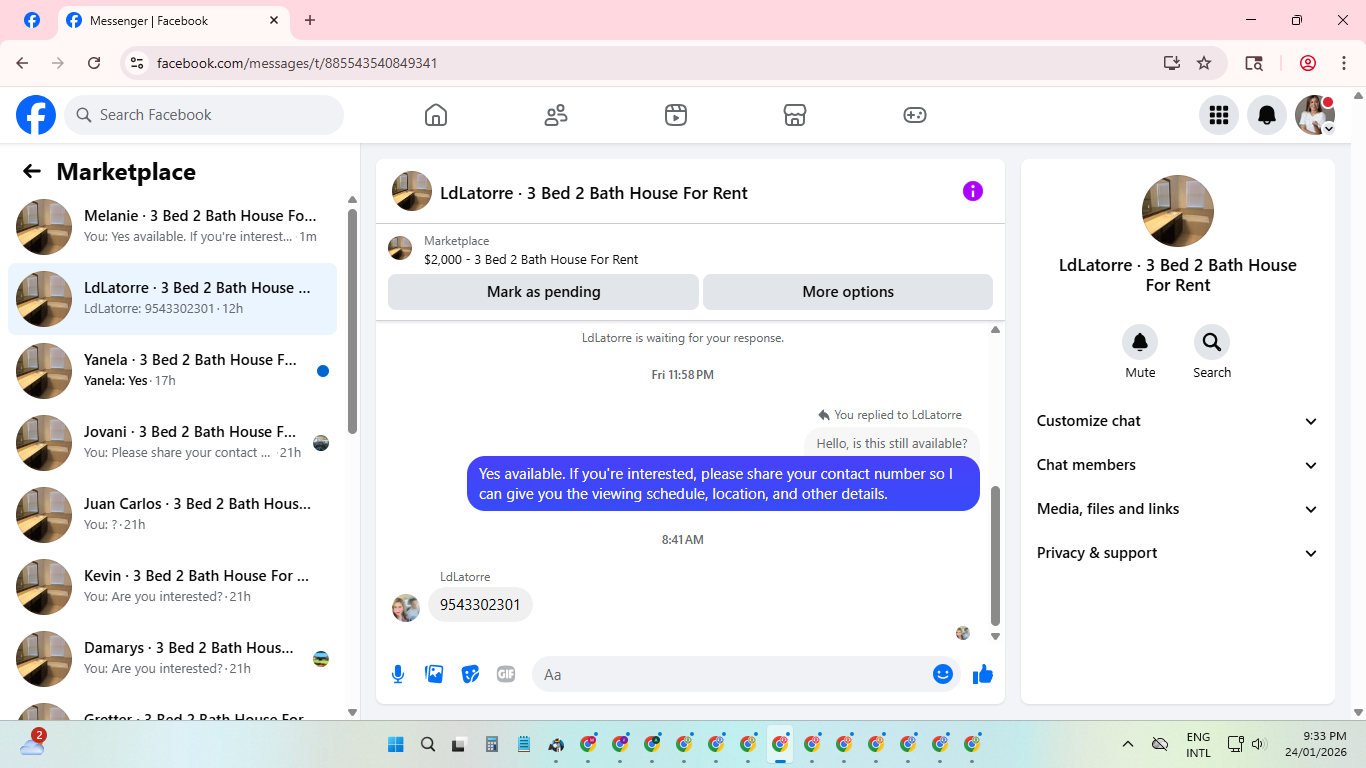Click the More options button

[848, 292]
